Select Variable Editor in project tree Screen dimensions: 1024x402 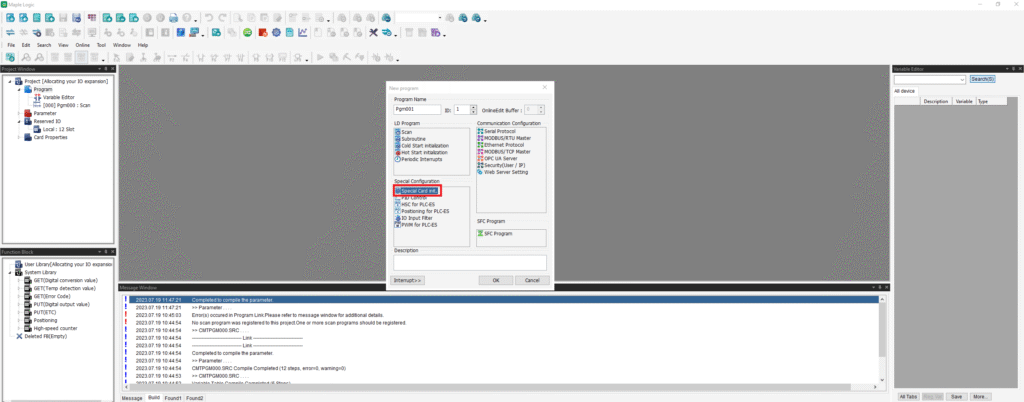(54, 97)
